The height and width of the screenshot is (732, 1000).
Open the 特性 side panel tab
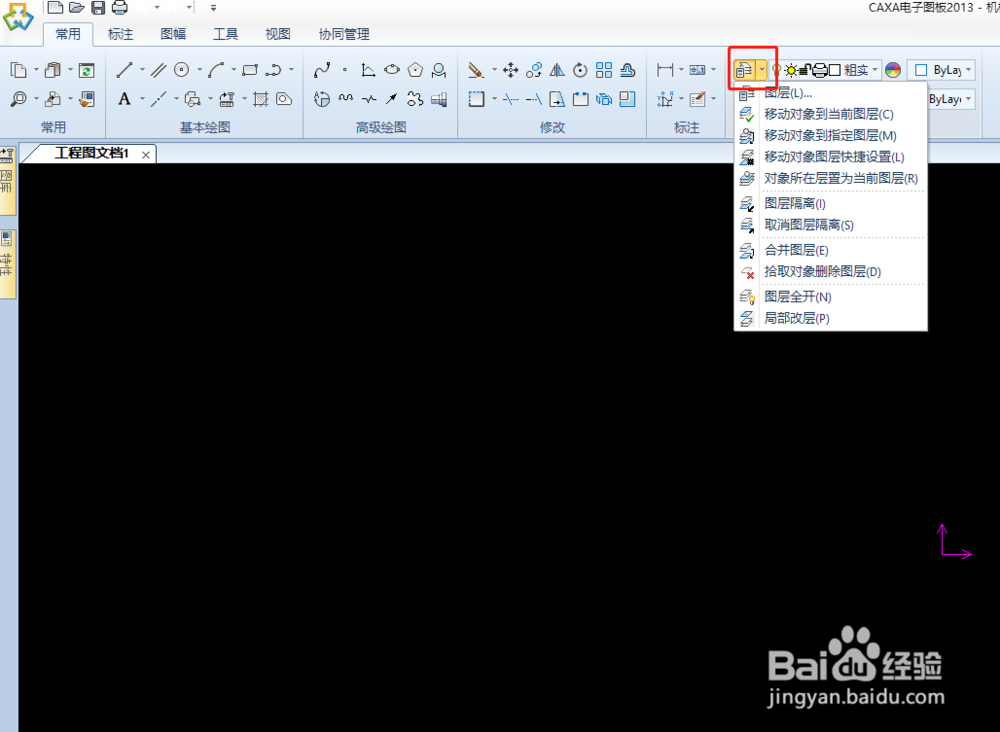click(7, 263)
